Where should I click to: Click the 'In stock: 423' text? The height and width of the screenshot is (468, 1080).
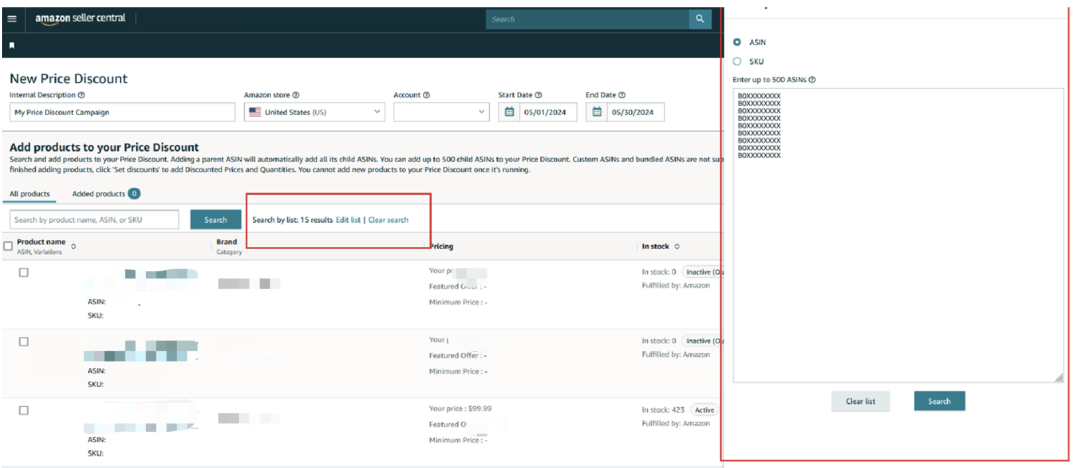click(663, 409)
